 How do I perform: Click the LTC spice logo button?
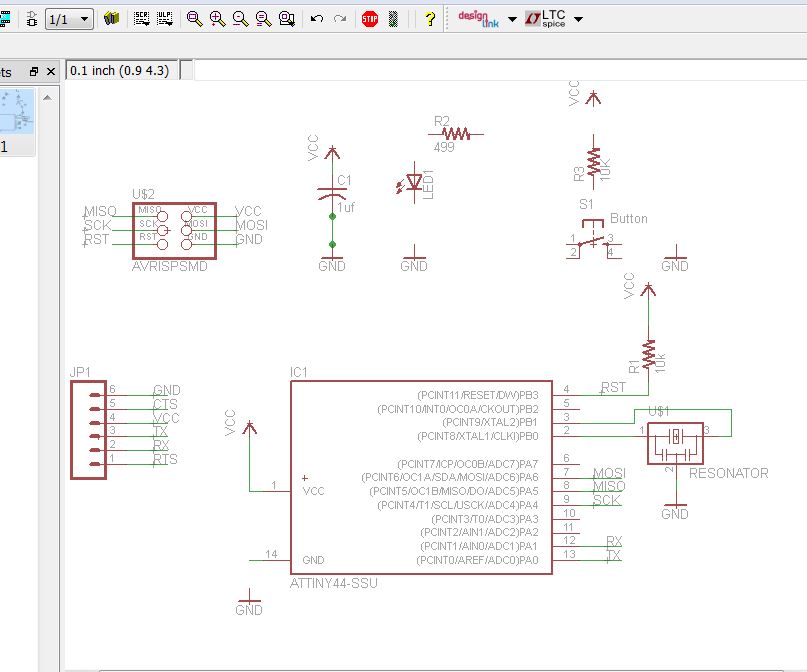(x=546, y=19)
